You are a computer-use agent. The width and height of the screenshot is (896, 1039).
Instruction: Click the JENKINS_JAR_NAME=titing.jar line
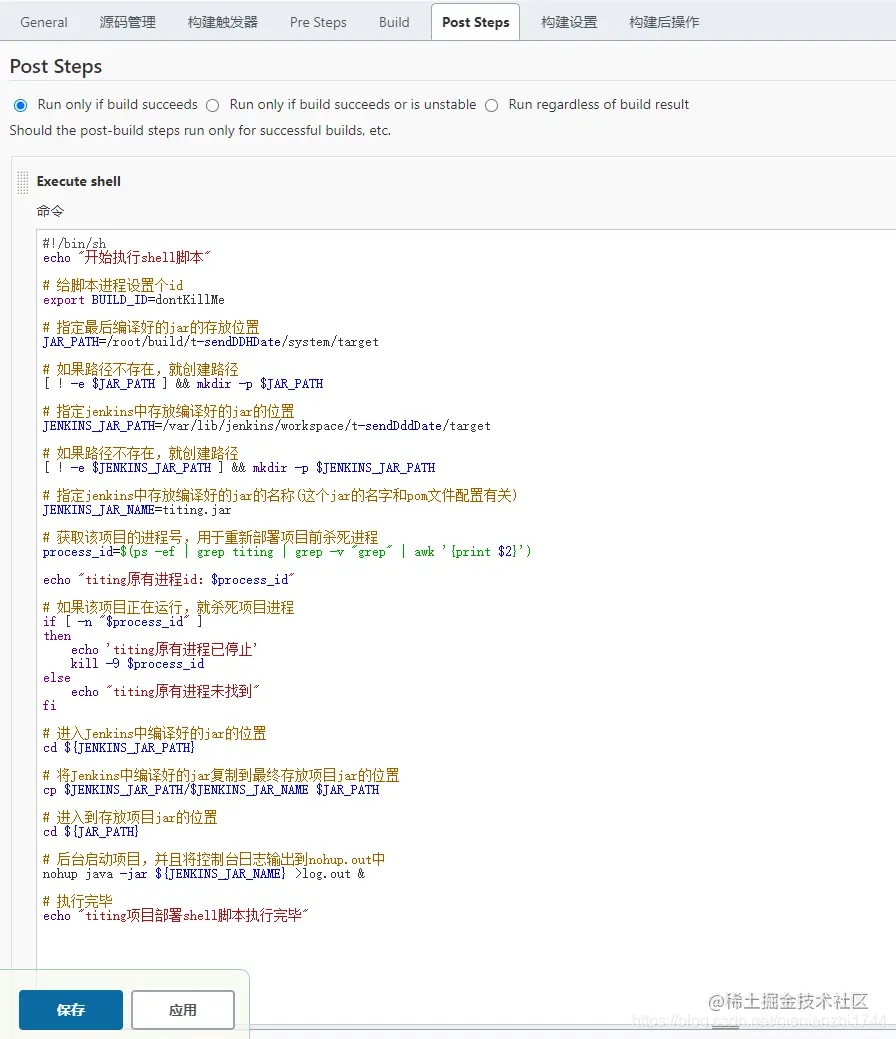[137, 510]
